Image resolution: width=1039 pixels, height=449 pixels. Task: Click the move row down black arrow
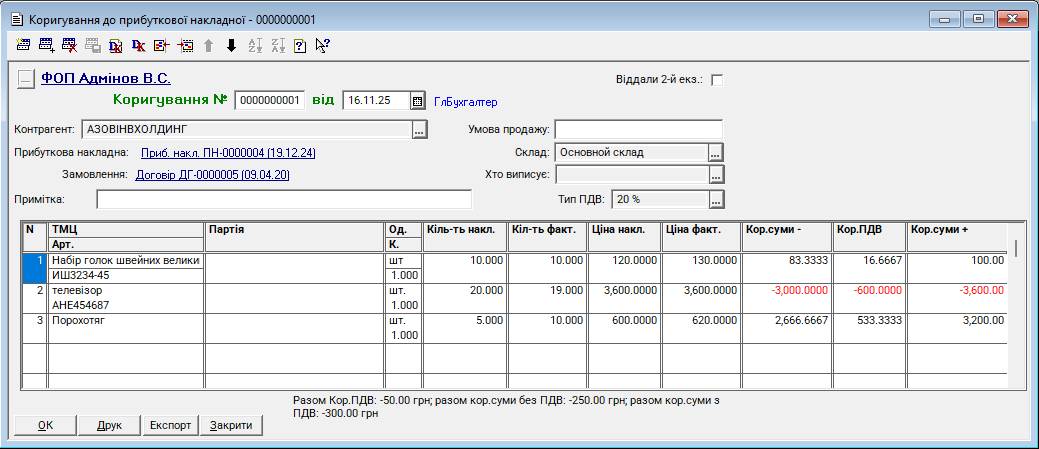coord(231,45)
